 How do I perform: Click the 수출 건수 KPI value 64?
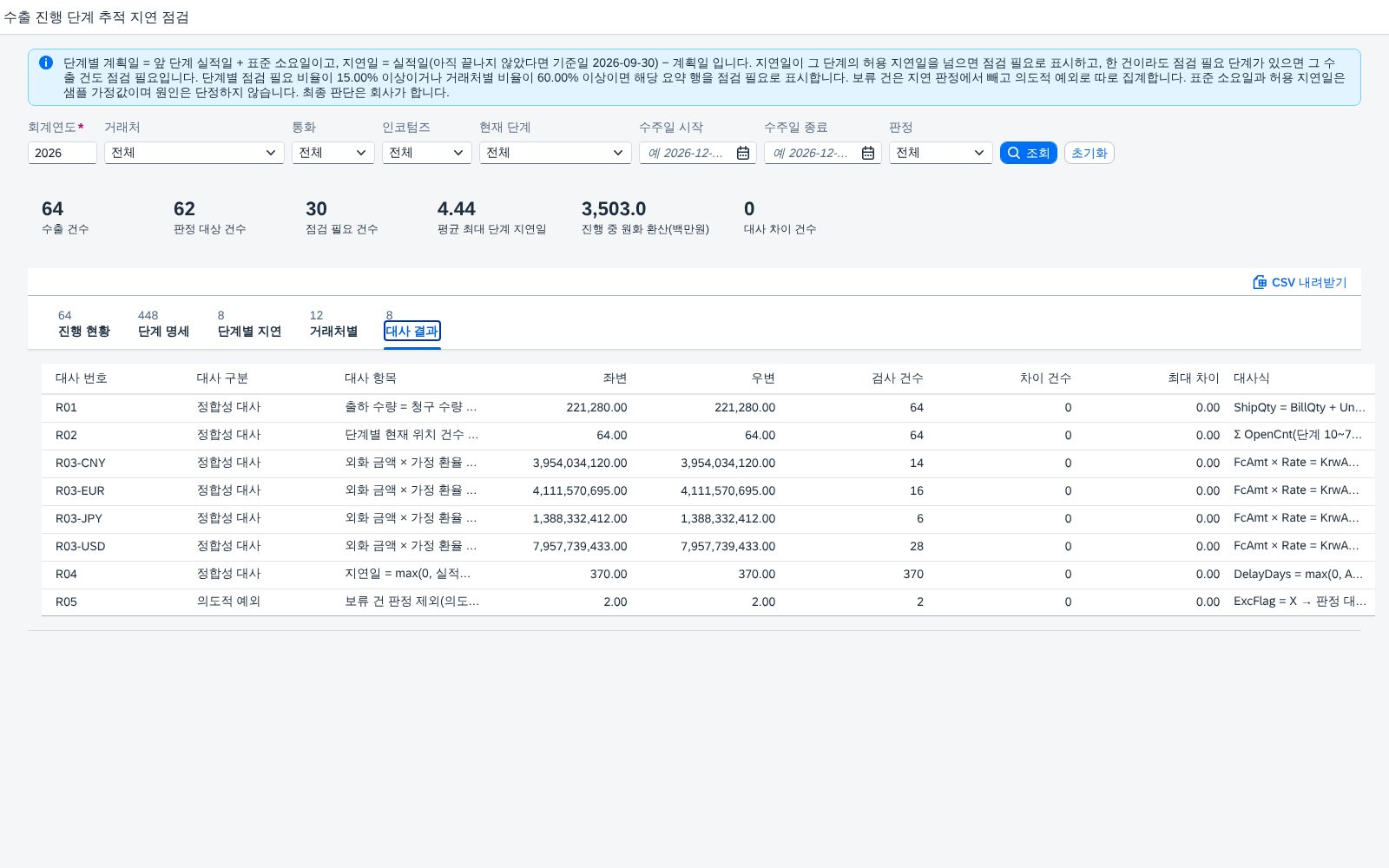point(52,209)
